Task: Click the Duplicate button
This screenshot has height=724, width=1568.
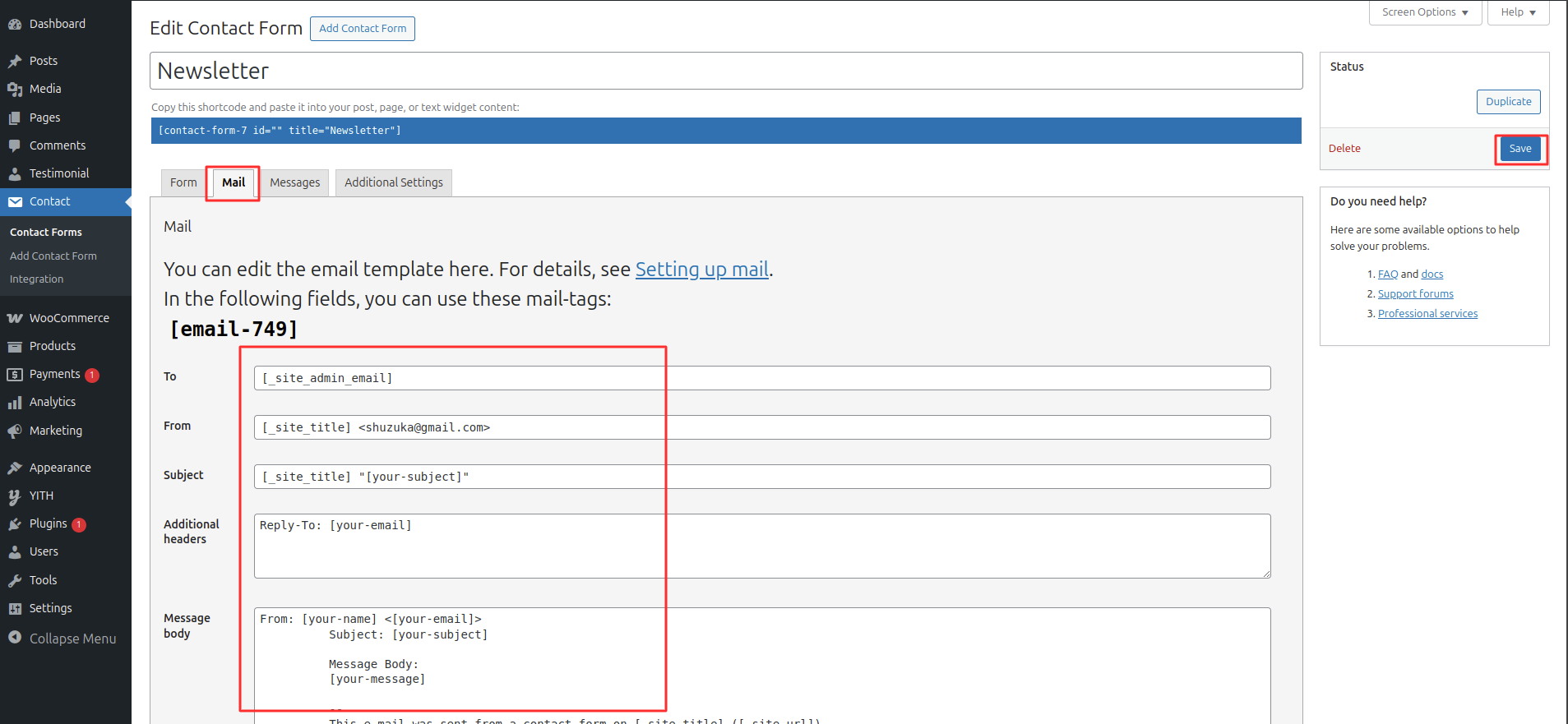Action: 1508,102
